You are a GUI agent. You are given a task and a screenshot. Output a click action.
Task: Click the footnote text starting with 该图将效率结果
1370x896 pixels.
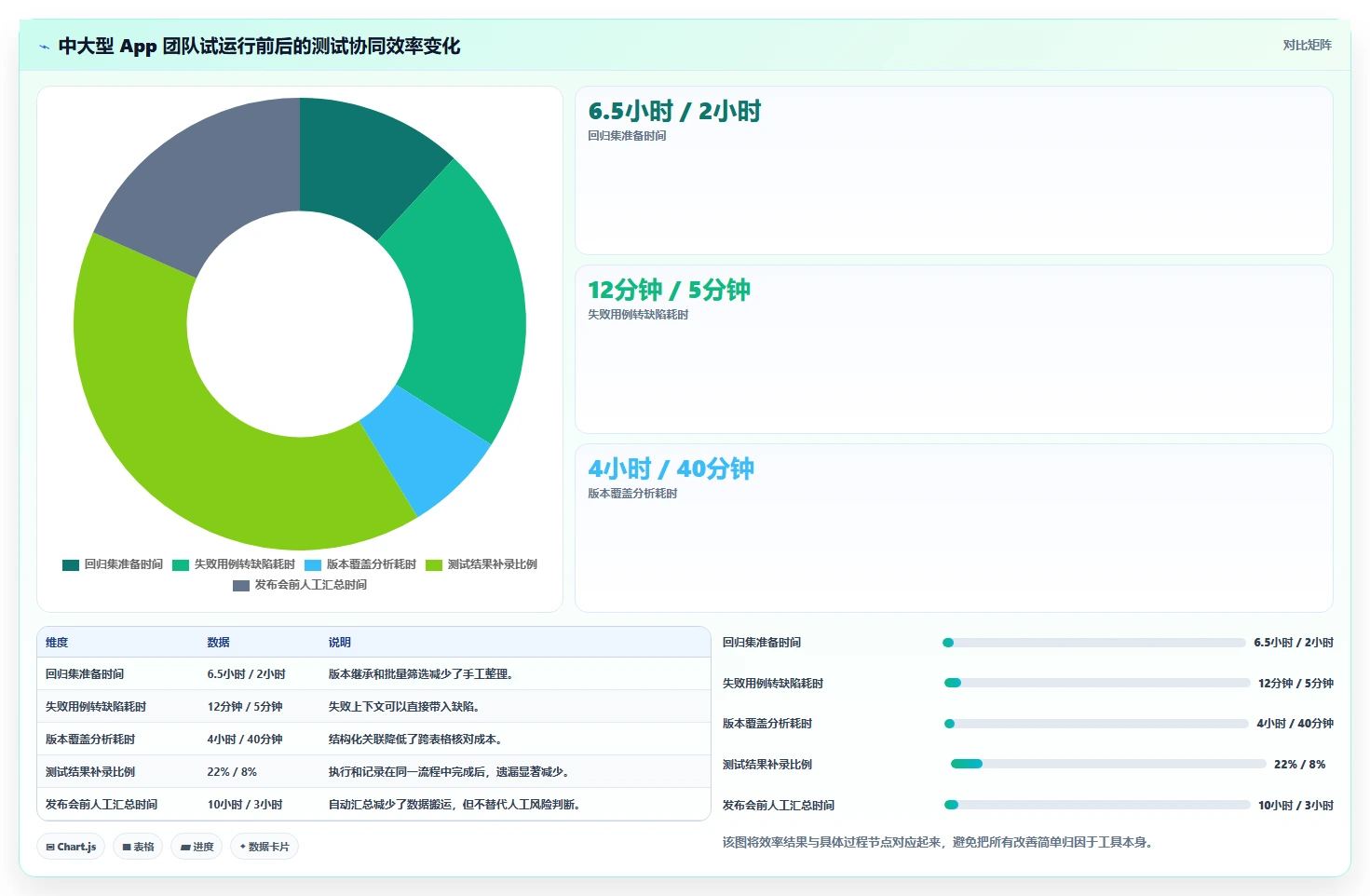[x=939, y=842]
